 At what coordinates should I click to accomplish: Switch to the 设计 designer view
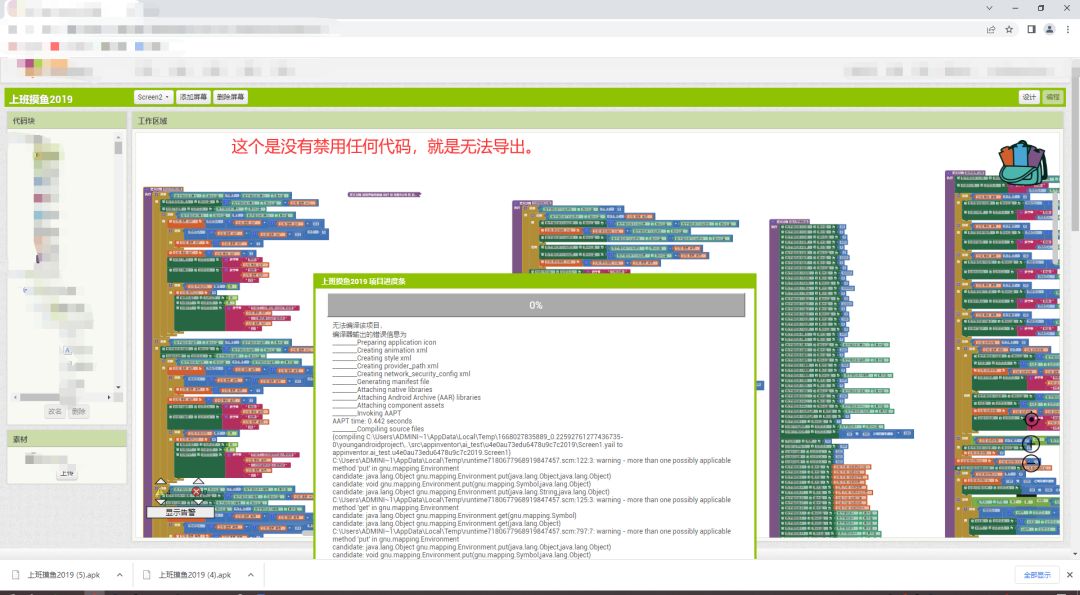point(1029,97)
